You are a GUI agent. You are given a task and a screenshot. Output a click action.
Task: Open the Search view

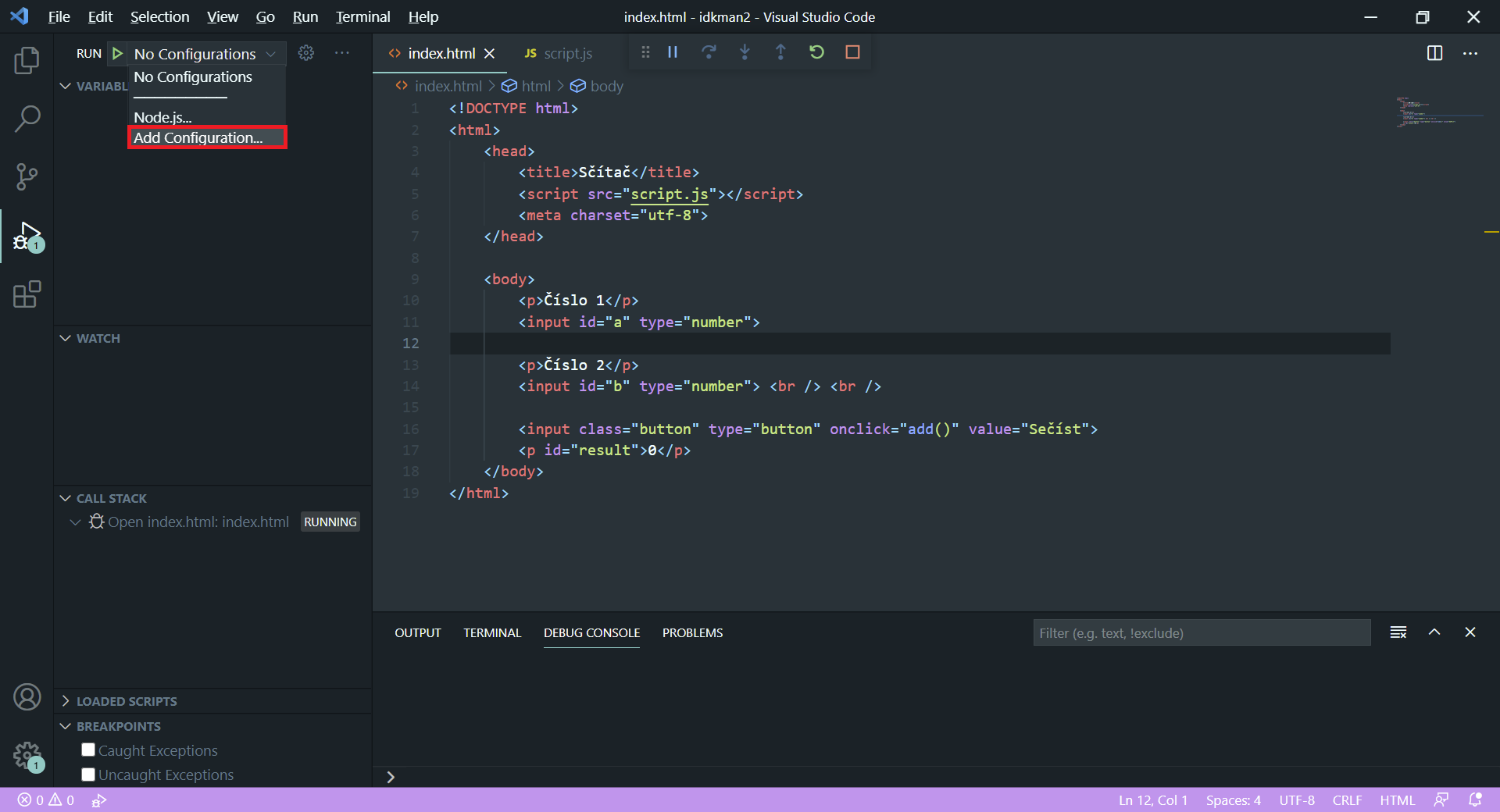click(27, 119)
